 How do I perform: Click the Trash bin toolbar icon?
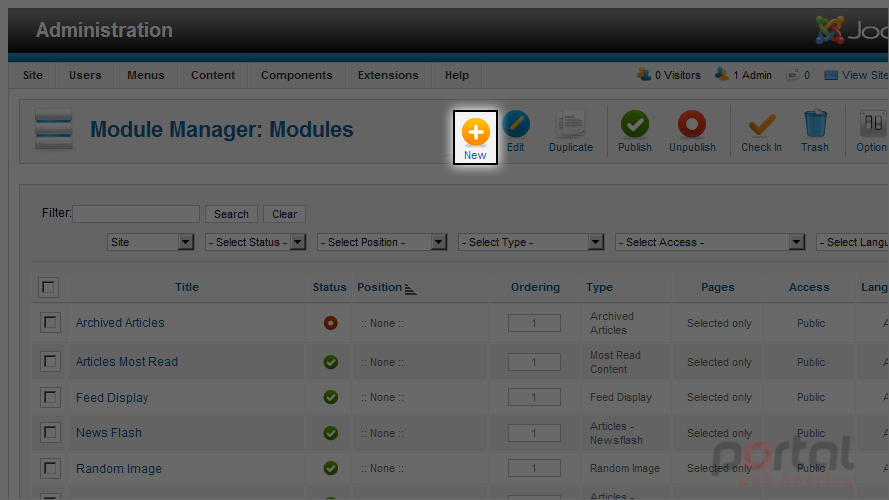[x=815, y=124]
